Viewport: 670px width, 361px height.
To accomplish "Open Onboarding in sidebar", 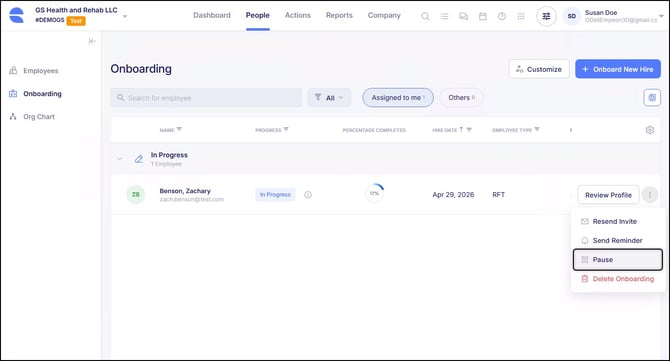I will coord(42,94).
